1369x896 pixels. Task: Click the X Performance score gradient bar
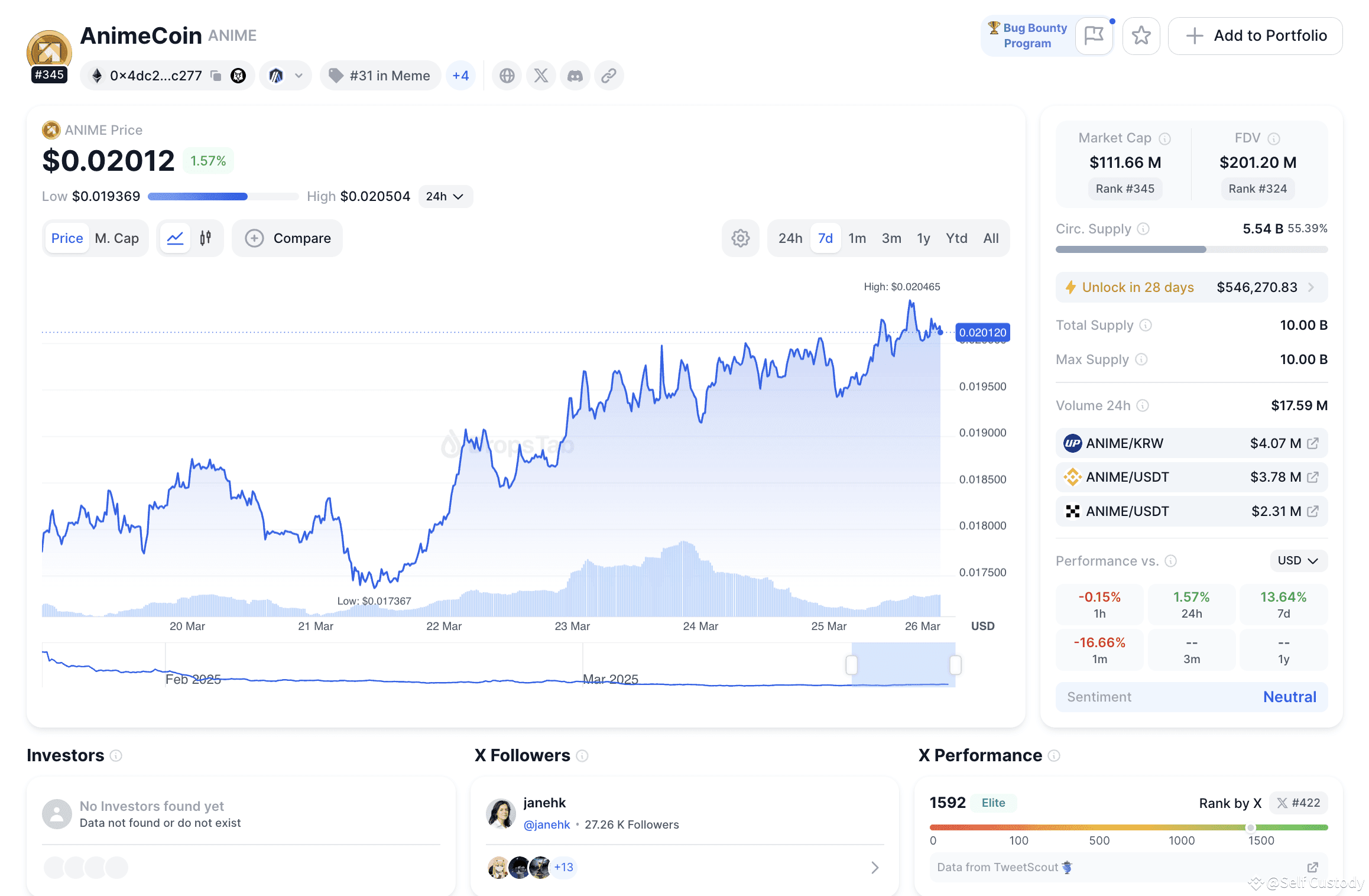click(1128, 827)
